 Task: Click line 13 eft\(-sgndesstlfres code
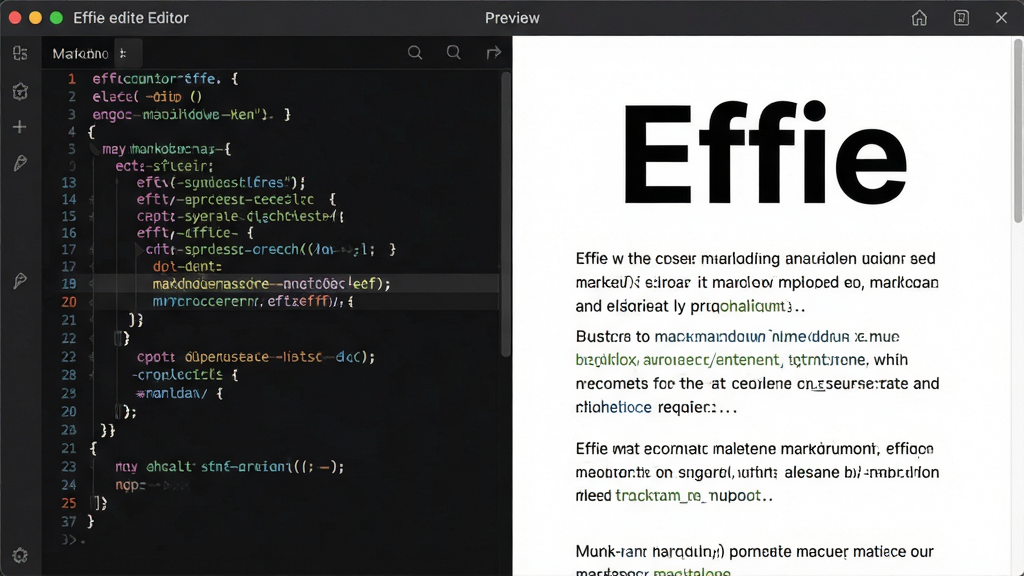click(221, 182)
